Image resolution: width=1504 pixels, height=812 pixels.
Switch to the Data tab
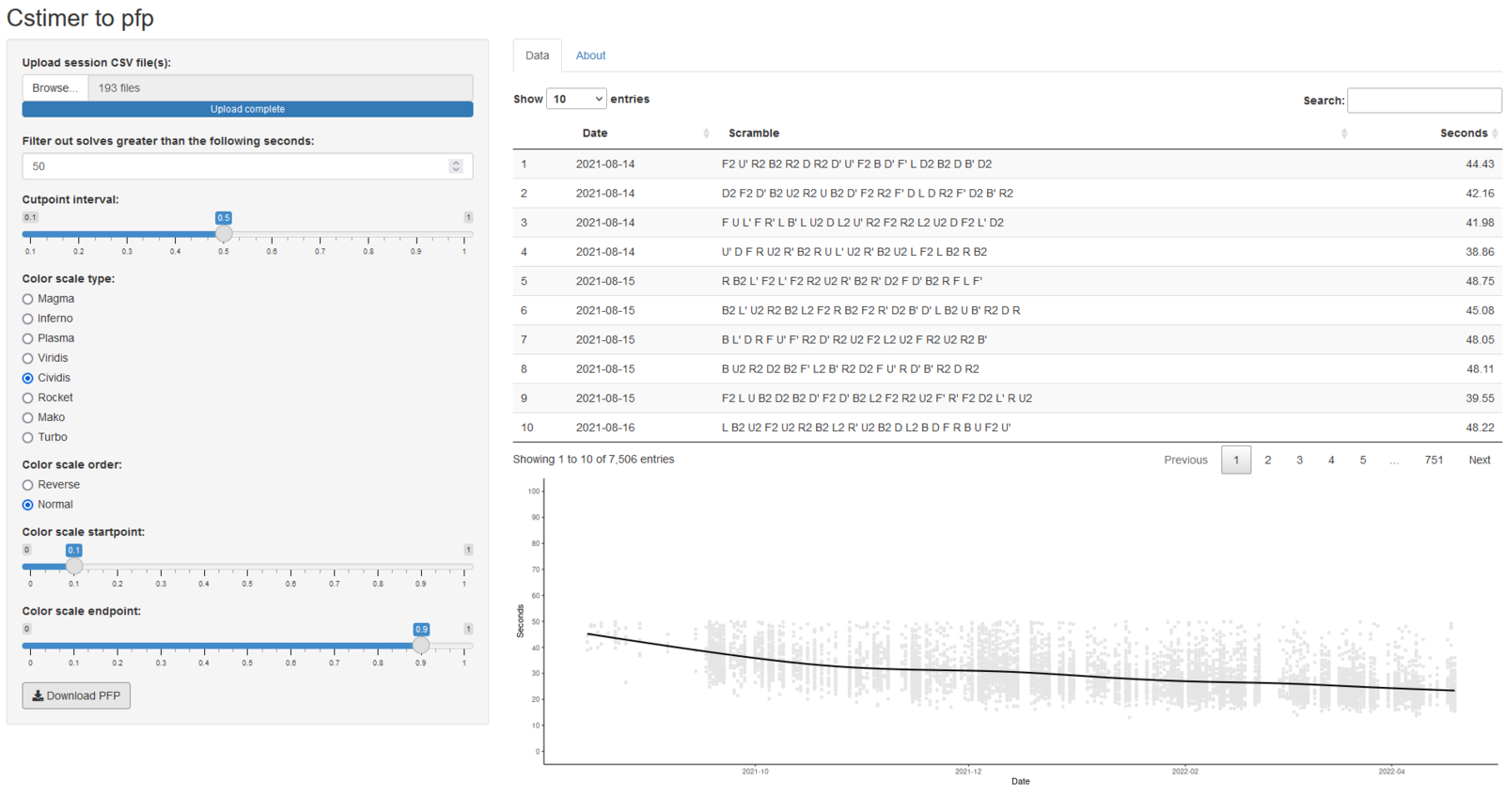(x=537, y=55)
